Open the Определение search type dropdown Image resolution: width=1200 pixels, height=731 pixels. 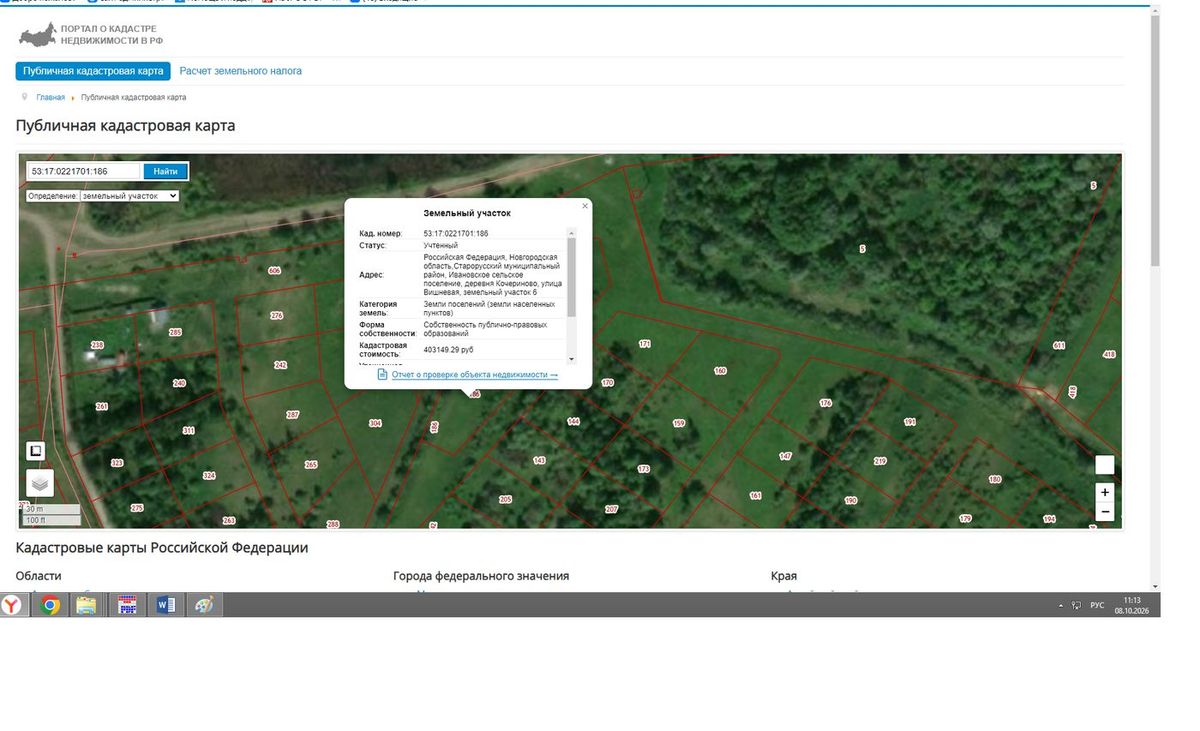point(129,196)
